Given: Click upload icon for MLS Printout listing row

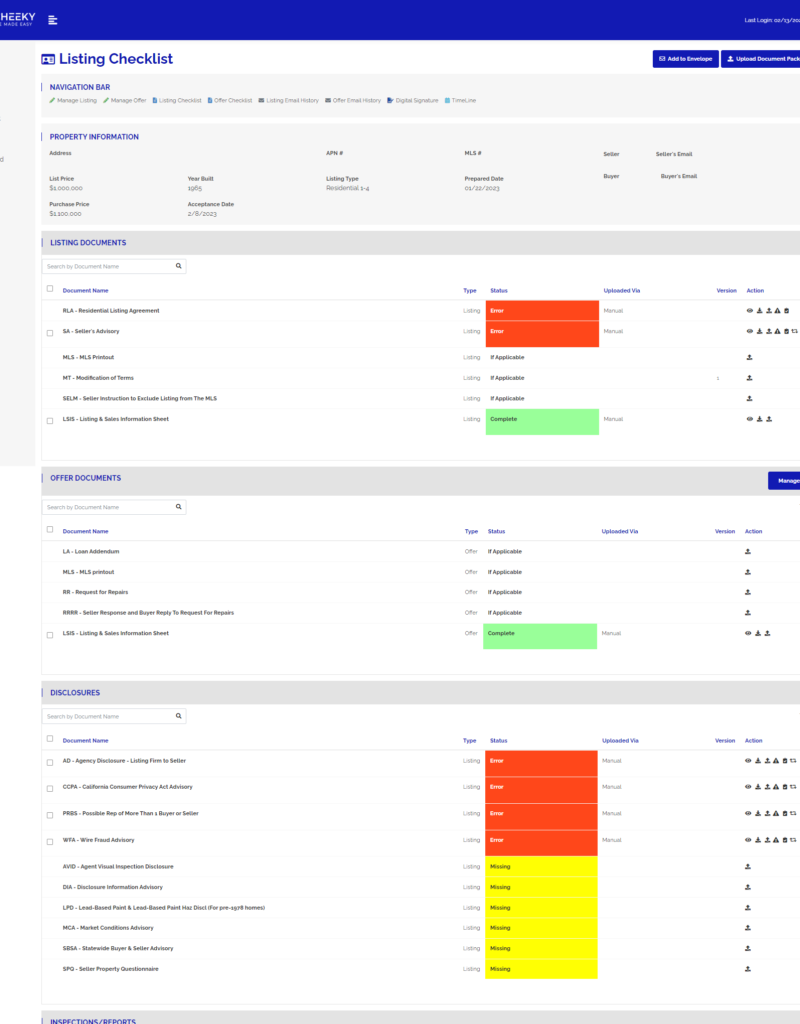Looking at the screenshot, I should (750, 357).
